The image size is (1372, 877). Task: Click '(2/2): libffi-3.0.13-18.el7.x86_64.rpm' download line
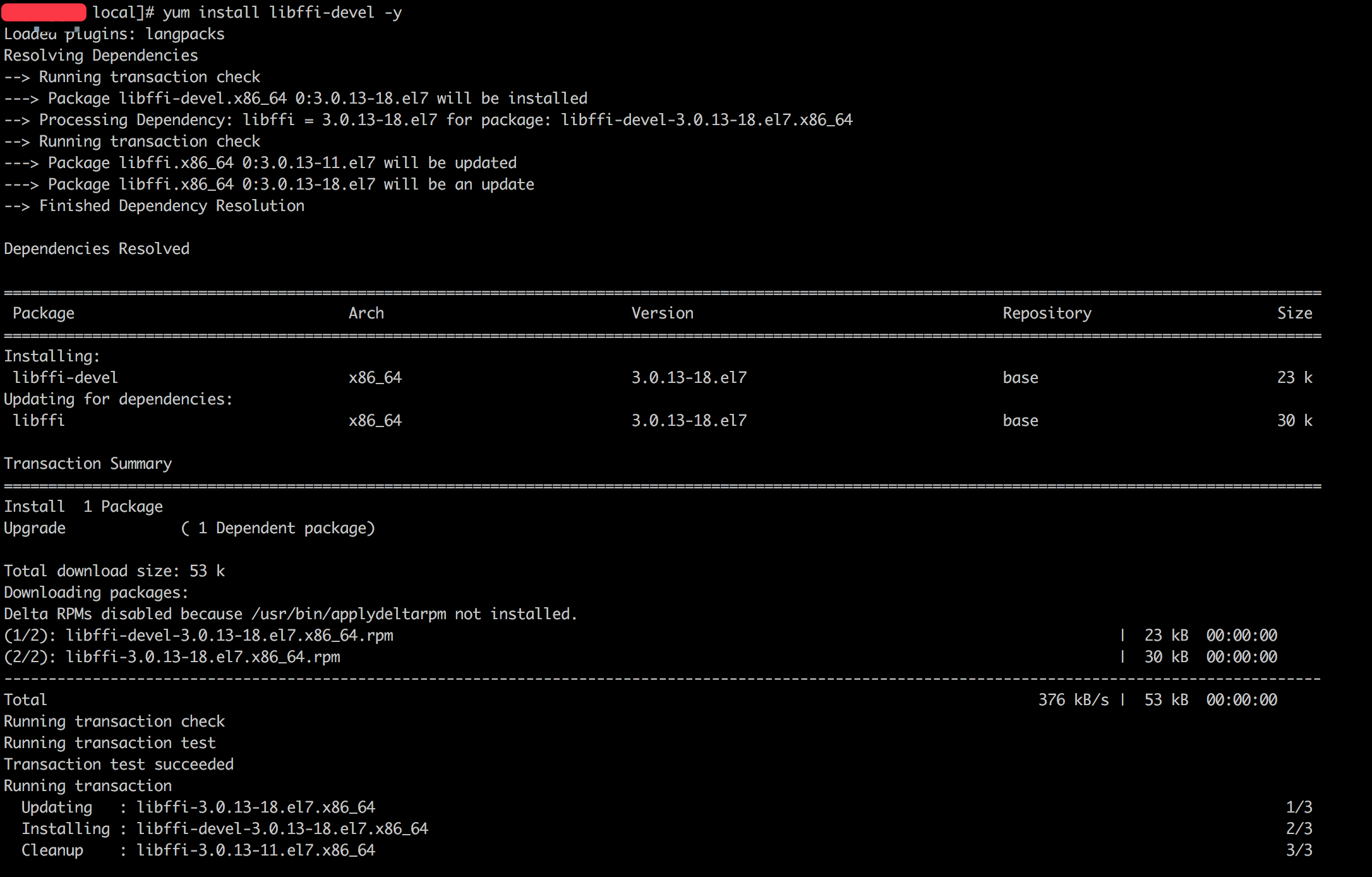coord(641,657)
